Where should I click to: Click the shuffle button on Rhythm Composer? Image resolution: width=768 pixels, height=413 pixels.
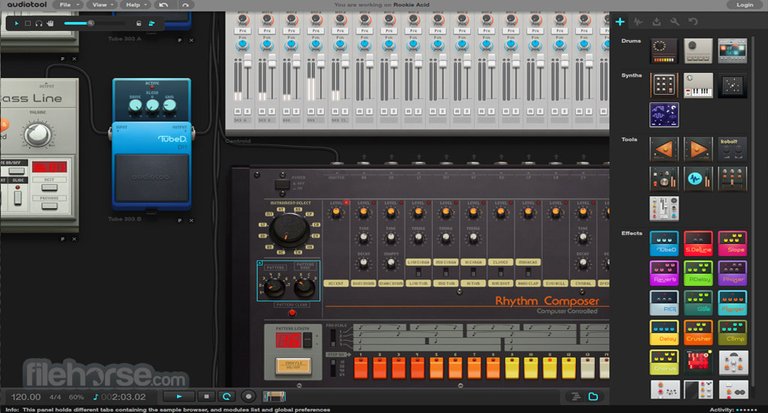(293, 365)
